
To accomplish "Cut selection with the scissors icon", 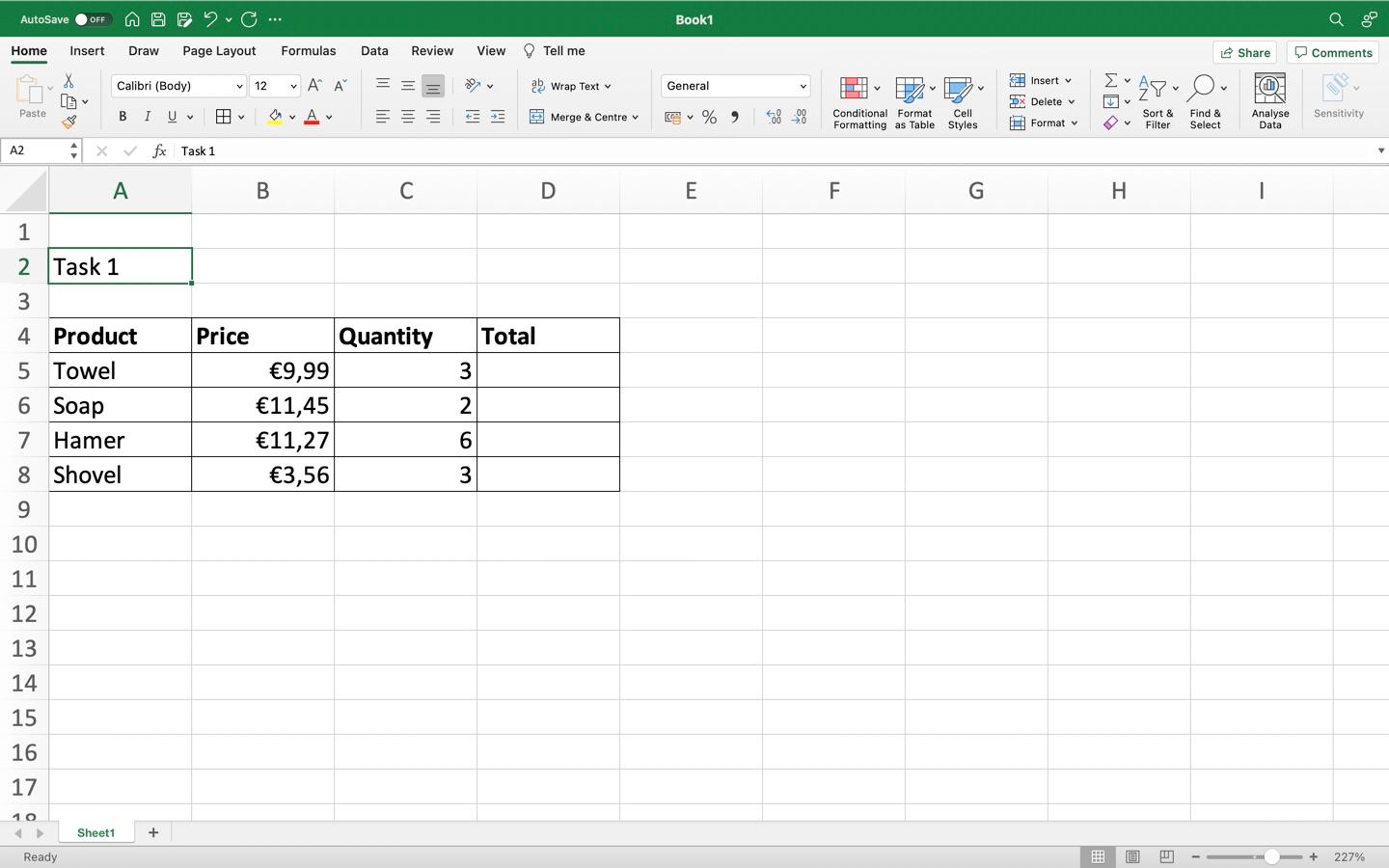I will coord(68,81).
